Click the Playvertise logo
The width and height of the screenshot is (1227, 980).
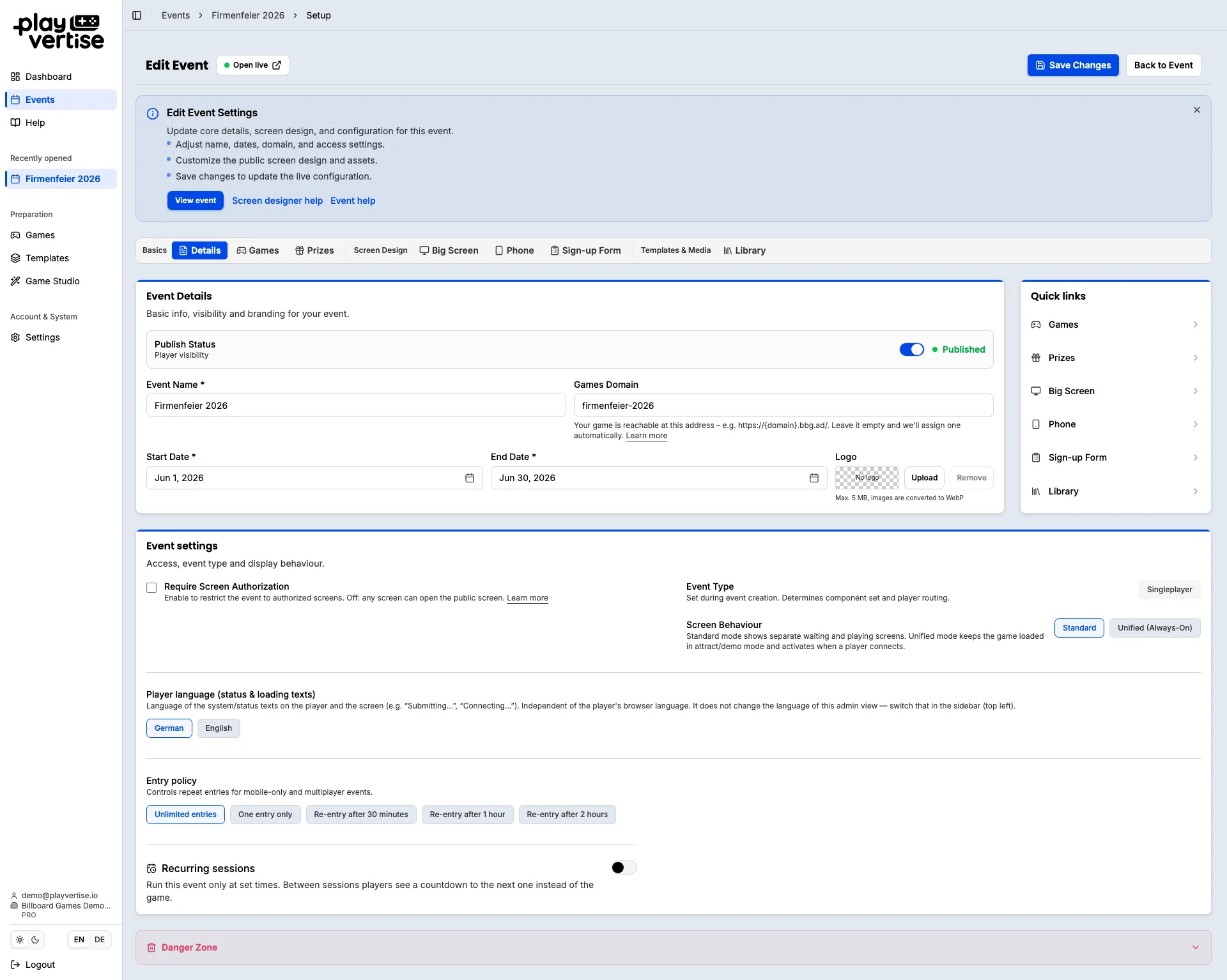point(59,32)
